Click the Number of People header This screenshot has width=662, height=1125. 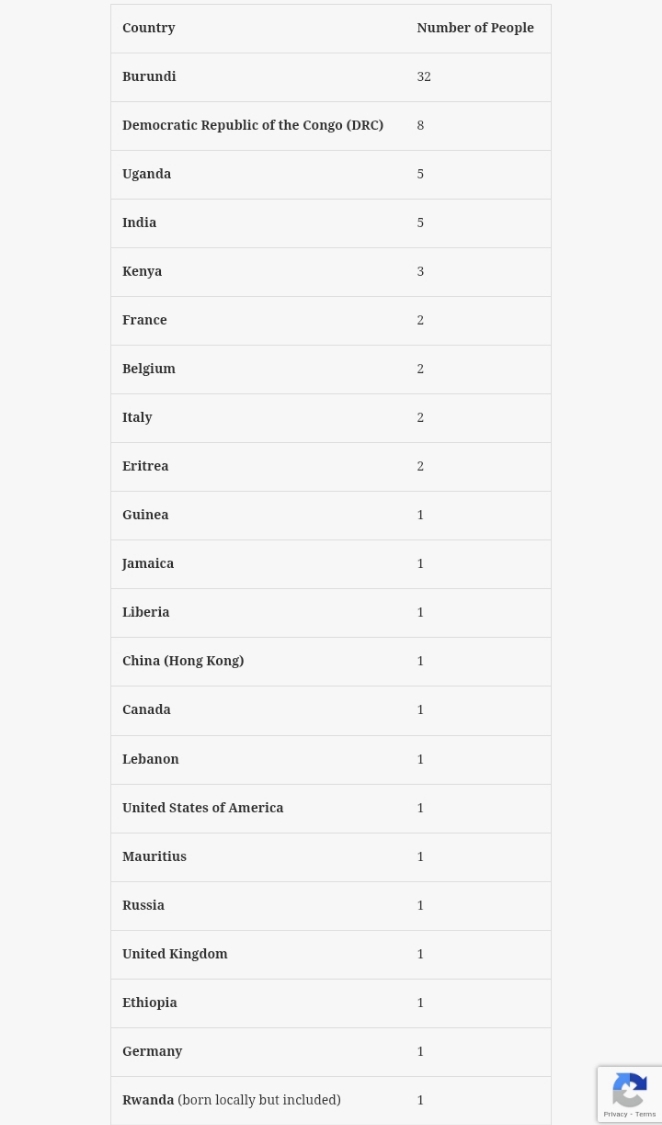475,28
